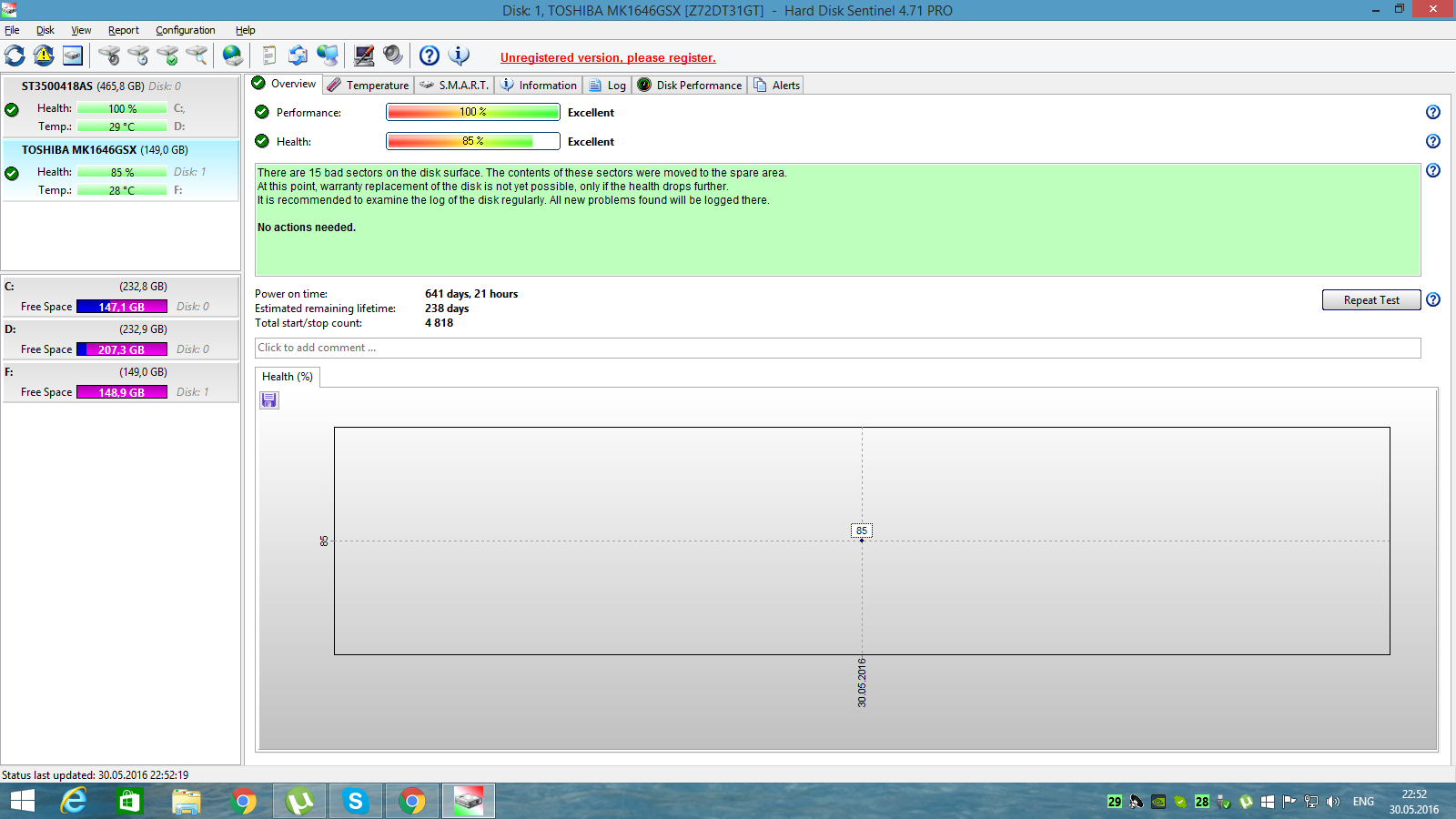The image size is (1456, 819).
Task: Open Help via blue question mark toolbar icon
Action: (x=430, y=56)
